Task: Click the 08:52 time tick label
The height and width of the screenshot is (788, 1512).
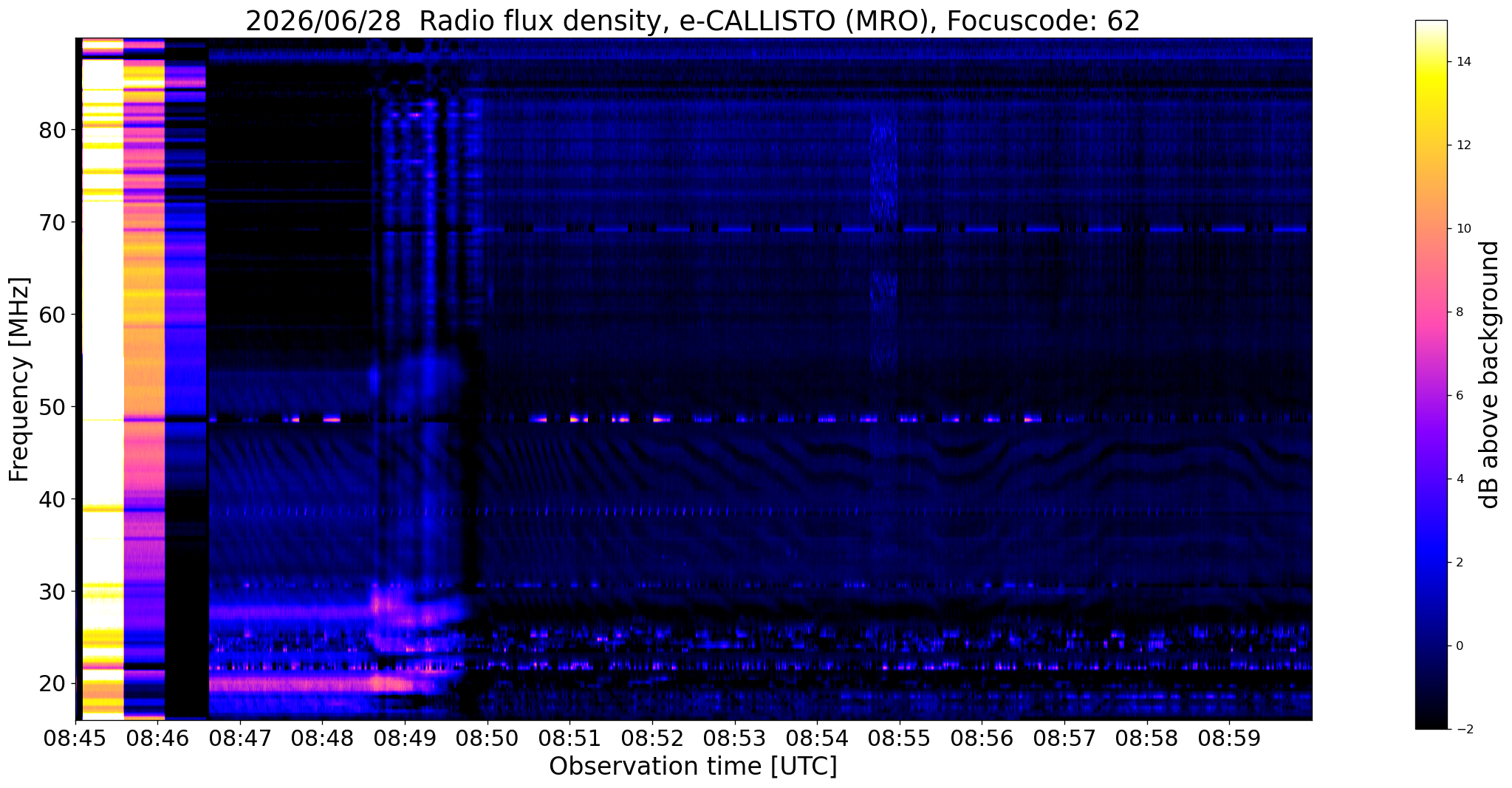Action: [x=652, y=738]
